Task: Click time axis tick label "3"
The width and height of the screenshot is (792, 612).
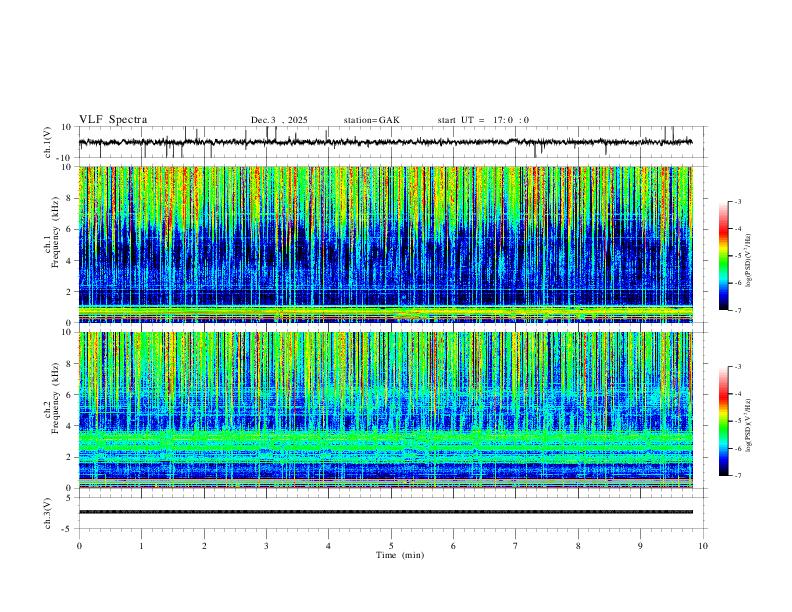Action: (x=266, y=546)
